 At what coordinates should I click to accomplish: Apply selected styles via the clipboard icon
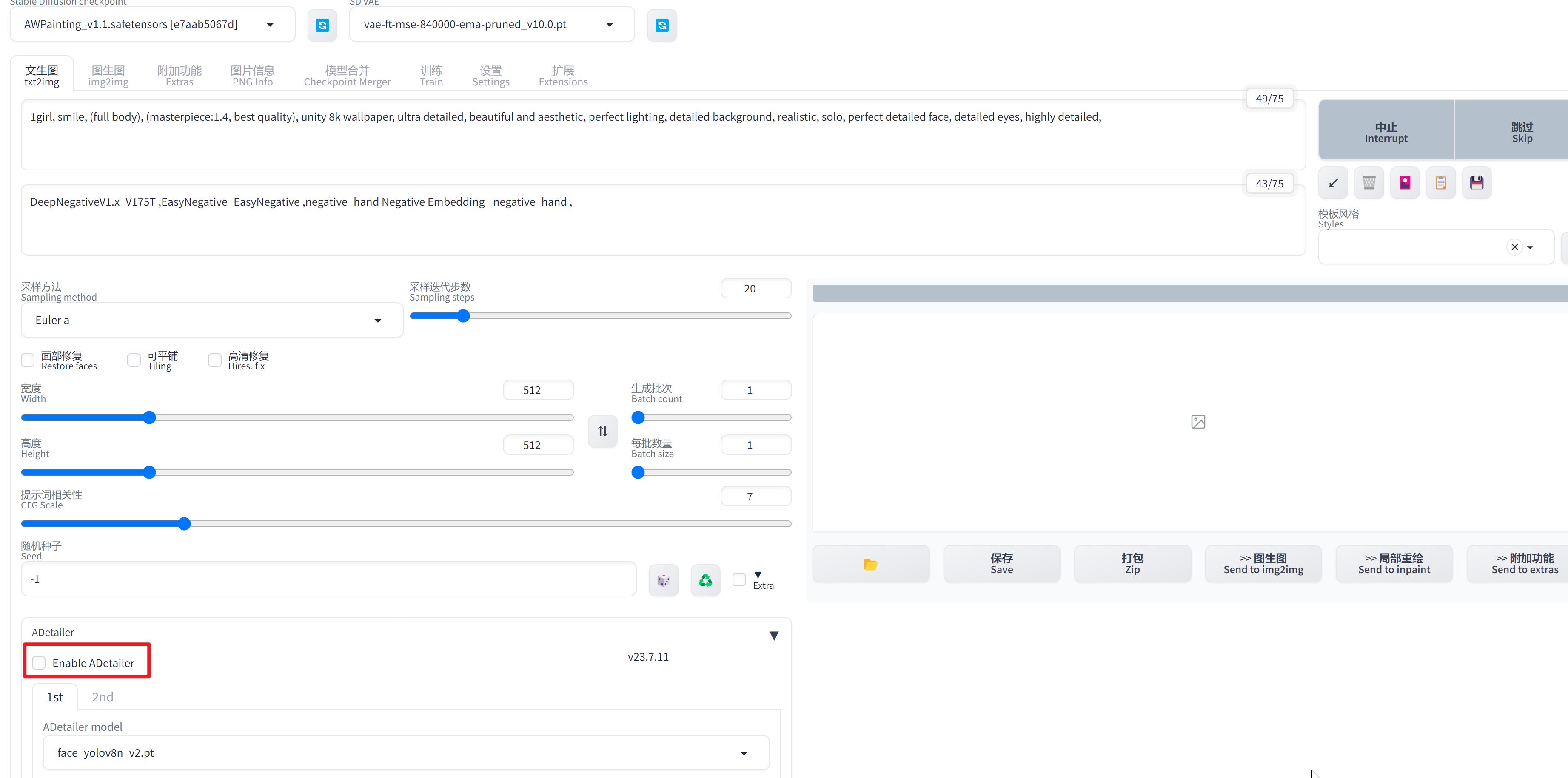pos(1440,182)
